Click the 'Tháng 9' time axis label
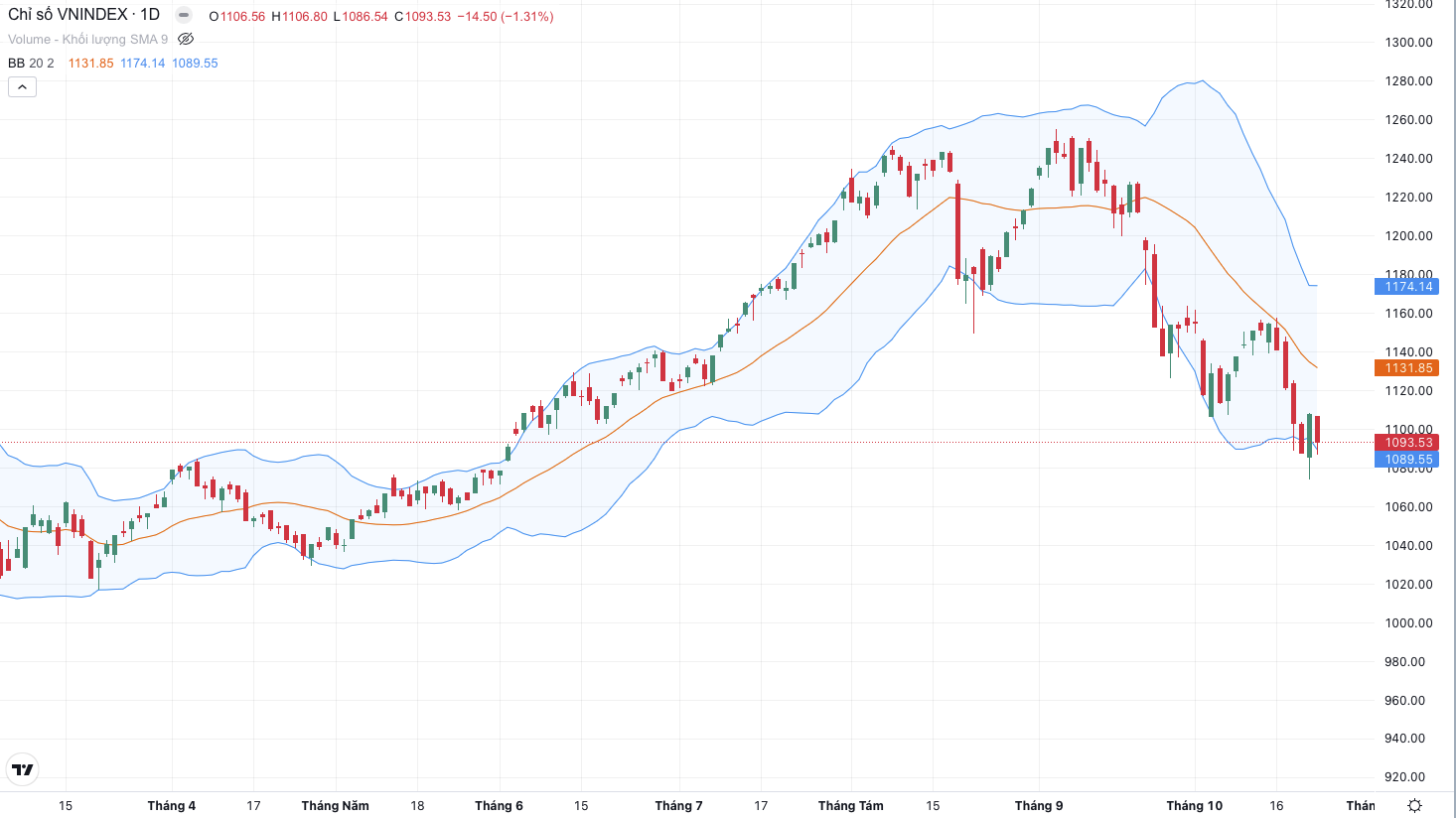 coord(1039,805)
